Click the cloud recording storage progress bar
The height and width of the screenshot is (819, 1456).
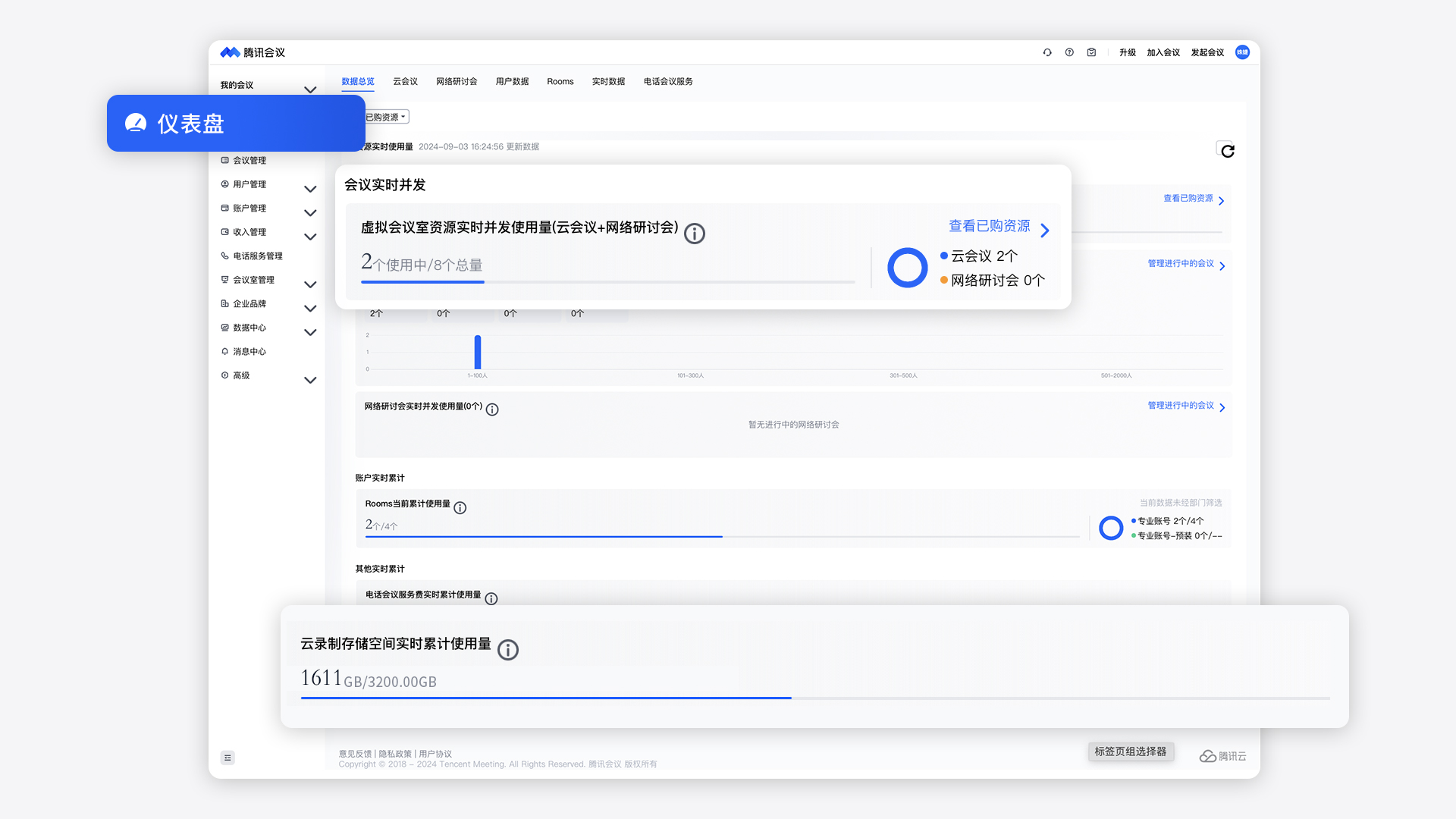coord(815,698)
